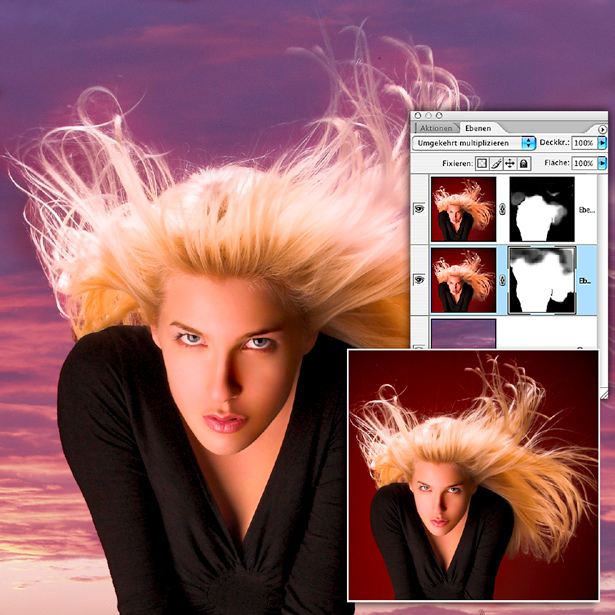Switch to the Aktionen tab
Image resolution: width=615 pixels, height=615 pixels.
click(x=436, y=128)
